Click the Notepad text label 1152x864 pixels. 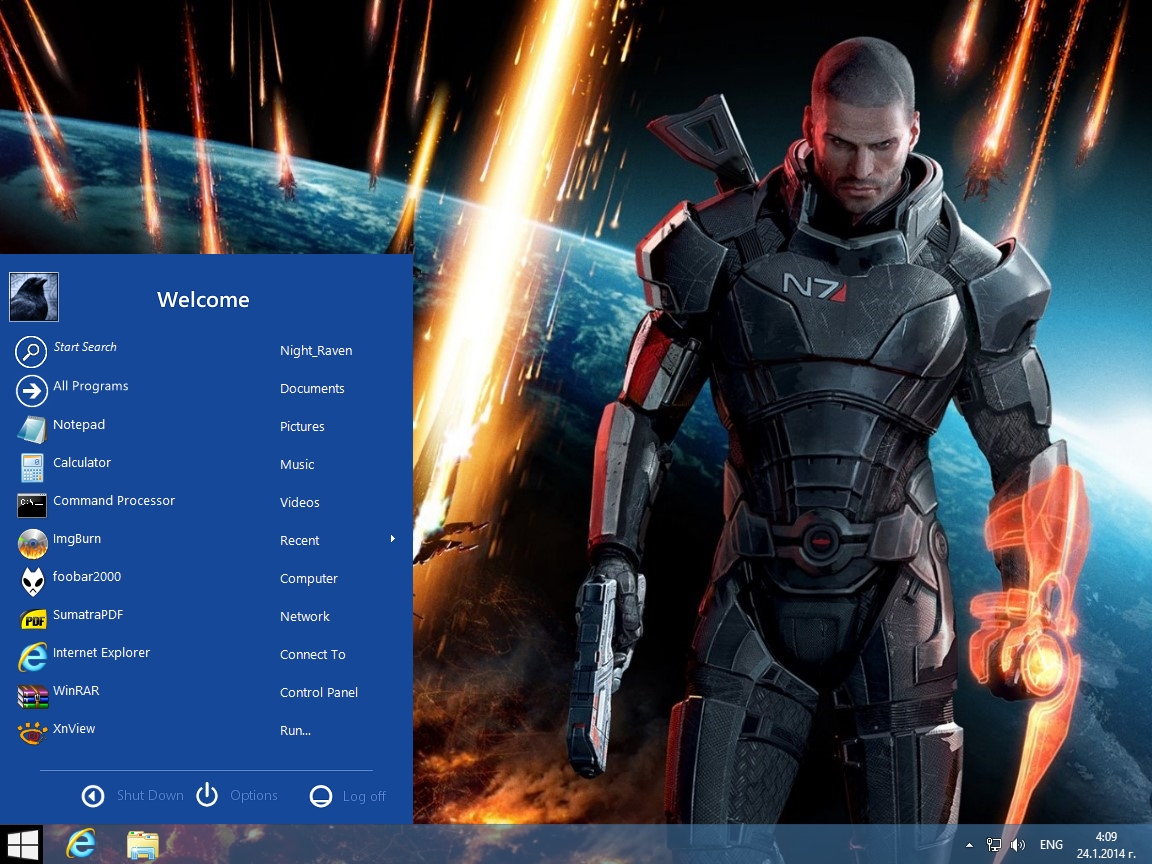click(79, 425)
